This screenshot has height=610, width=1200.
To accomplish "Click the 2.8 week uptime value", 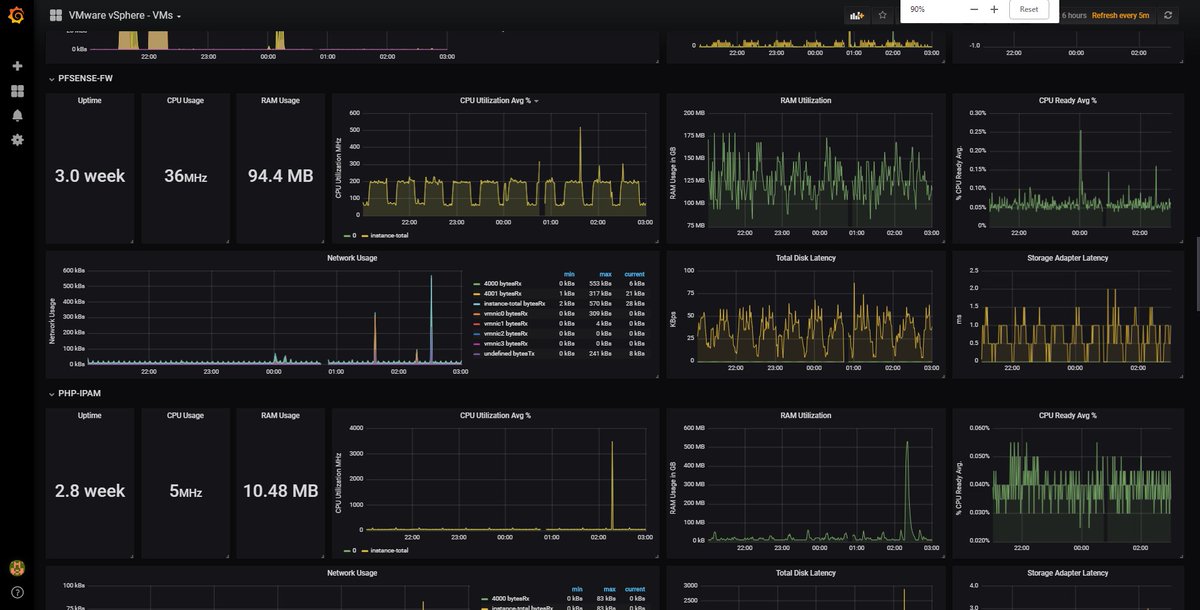I will pyautogui.click(x=90, y=491).
